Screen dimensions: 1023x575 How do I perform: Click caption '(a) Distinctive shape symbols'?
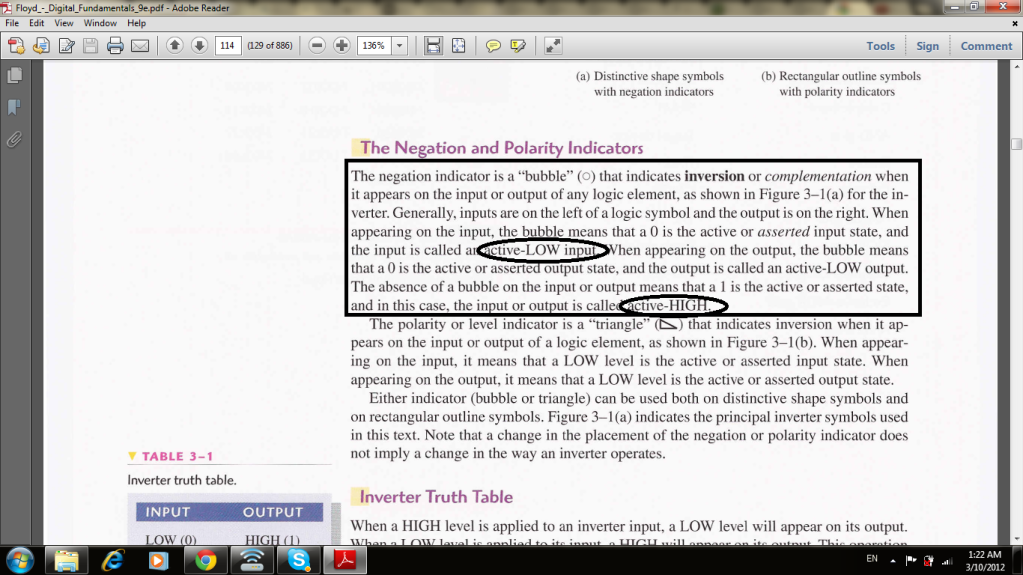coord(650,76)
